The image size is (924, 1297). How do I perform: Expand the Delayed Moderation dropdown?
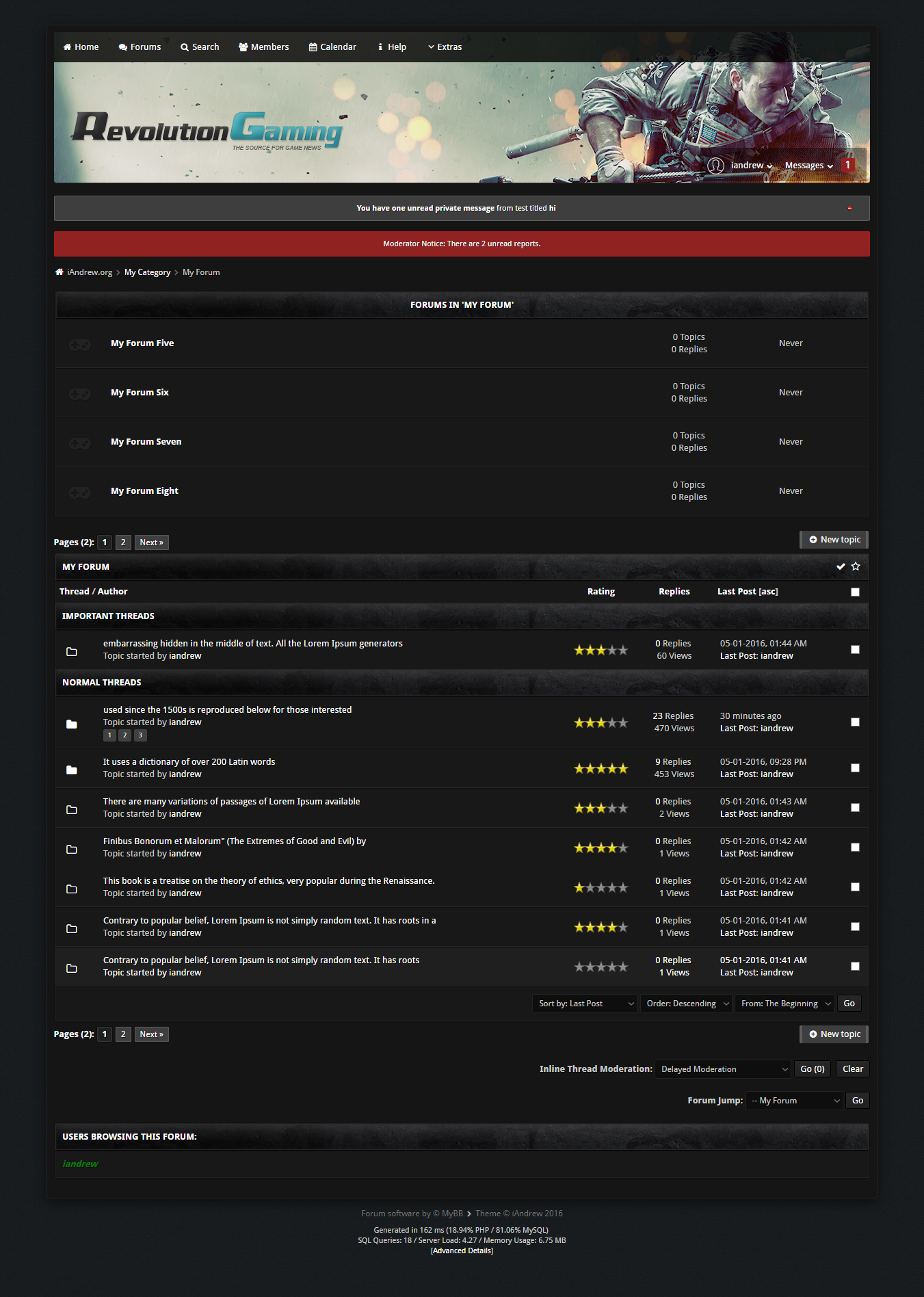[723, 1069]
